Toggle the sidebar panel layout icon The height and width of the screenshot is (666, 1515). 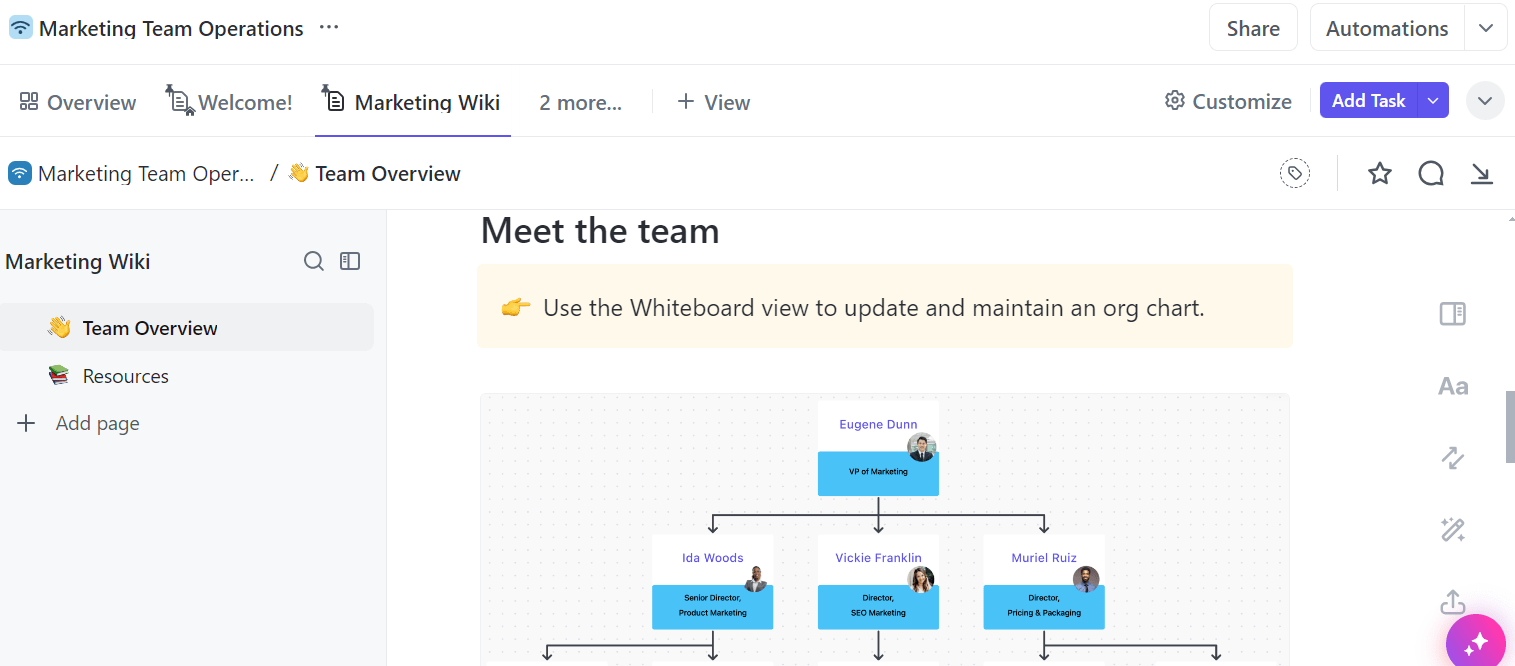[350, 261]
